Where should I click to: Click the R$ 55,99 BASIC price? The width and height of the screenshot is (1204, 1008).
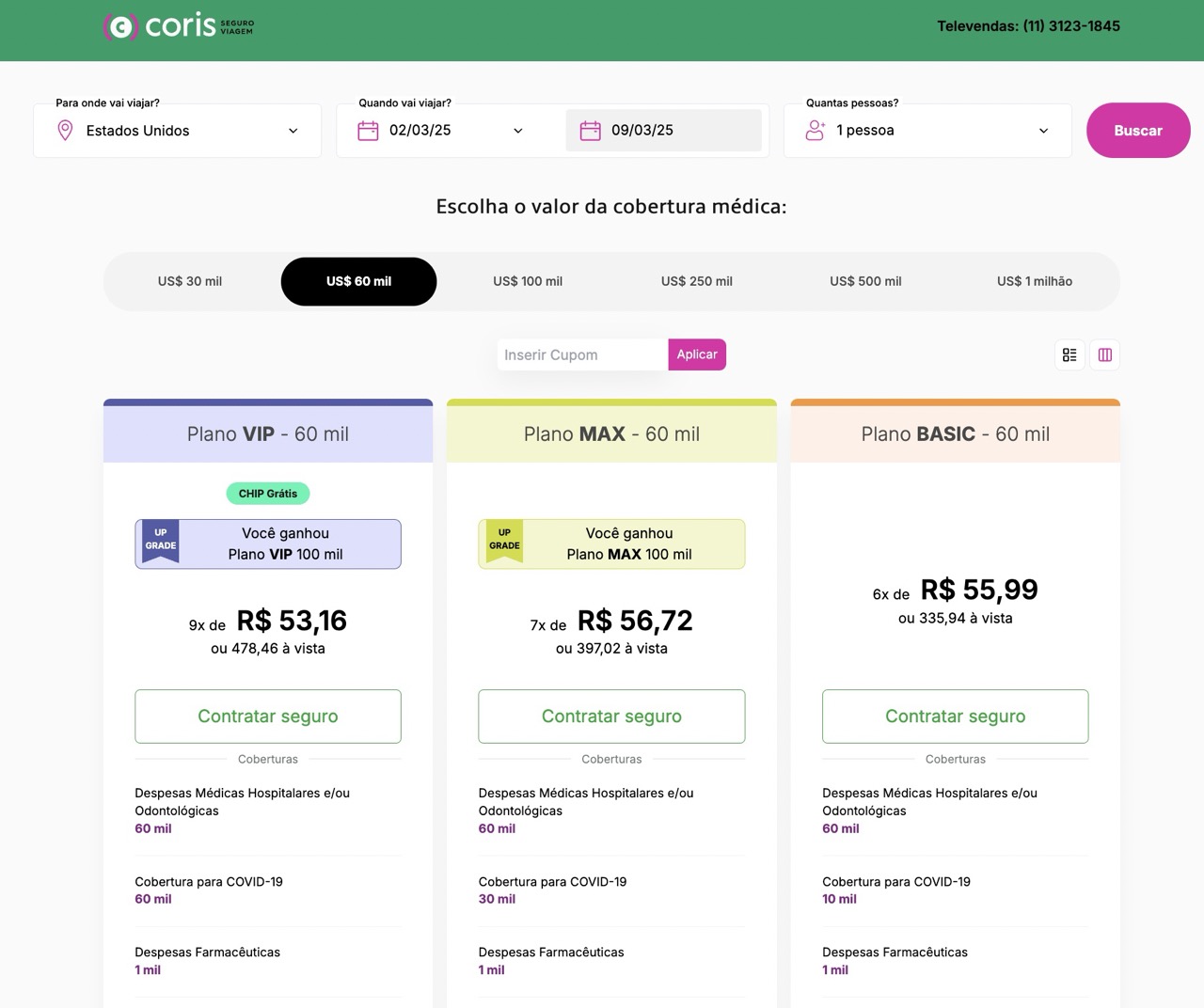979,590
